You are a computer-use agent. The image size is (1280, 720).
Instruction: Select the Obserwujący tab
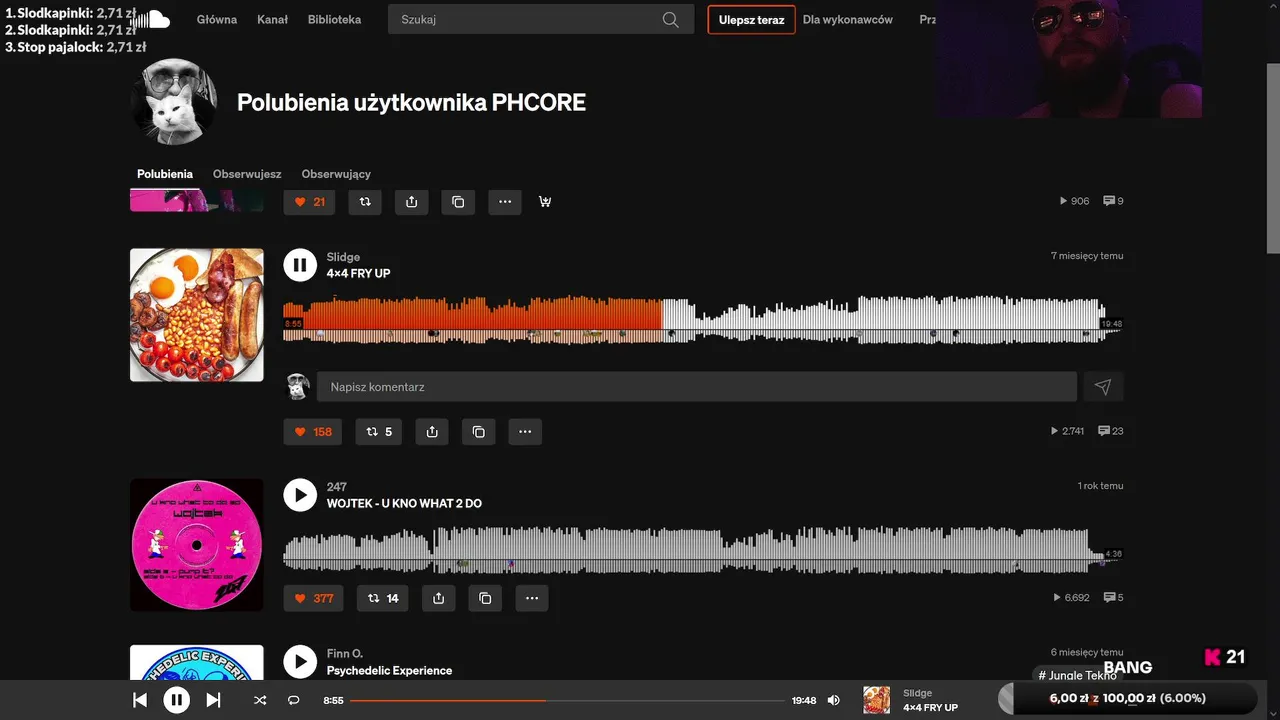336,174
